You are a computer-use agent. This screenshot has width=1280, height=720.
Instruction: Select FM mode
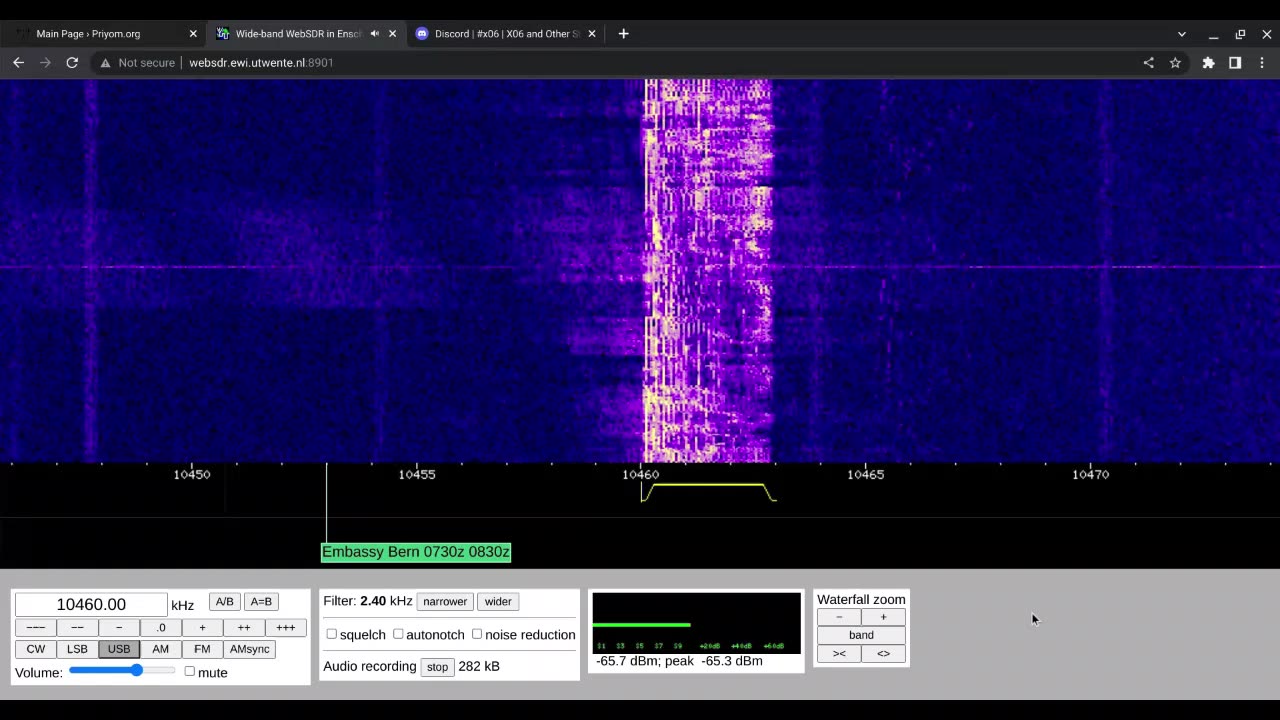202,649
